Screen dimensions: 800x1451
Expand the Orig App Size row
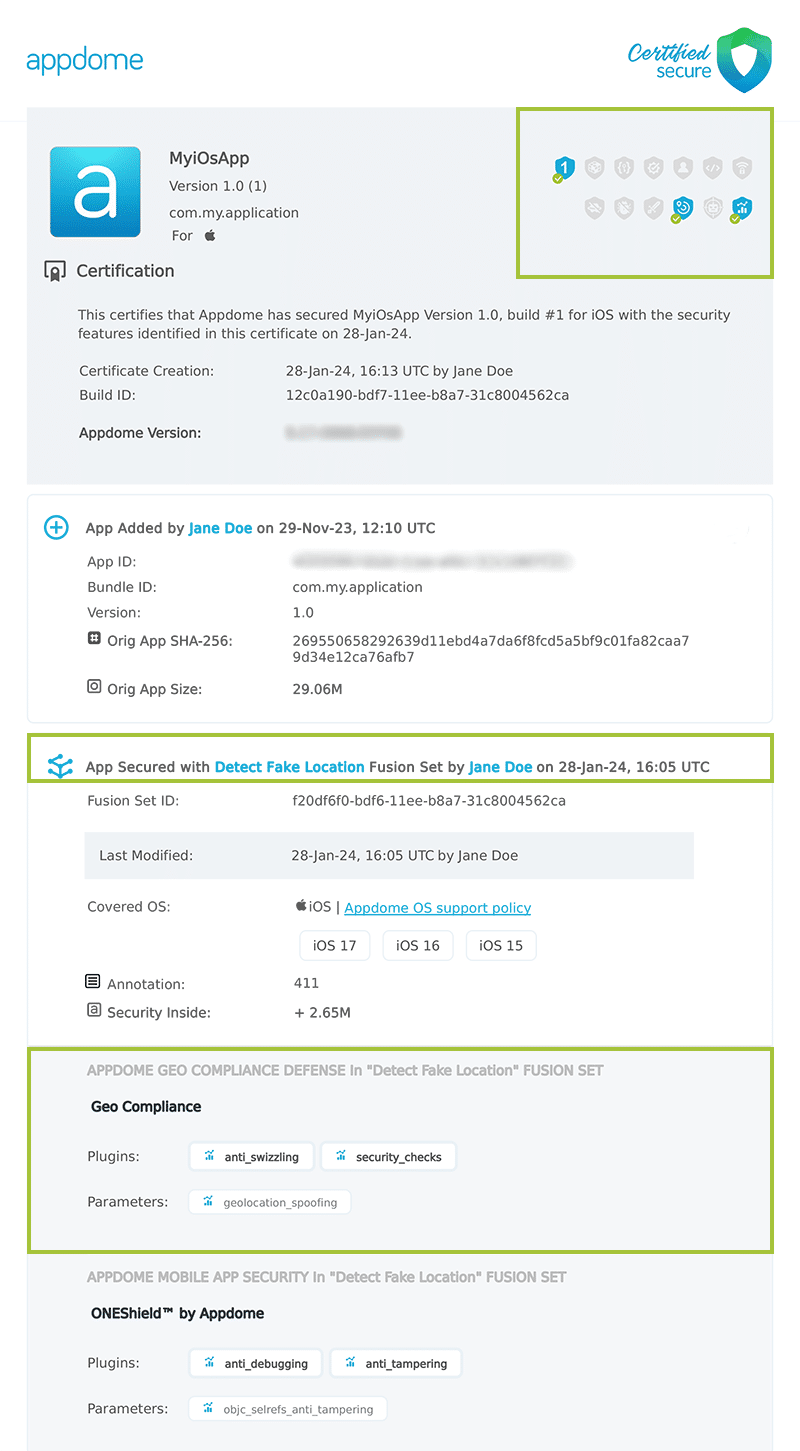click(x=93, y=687)
